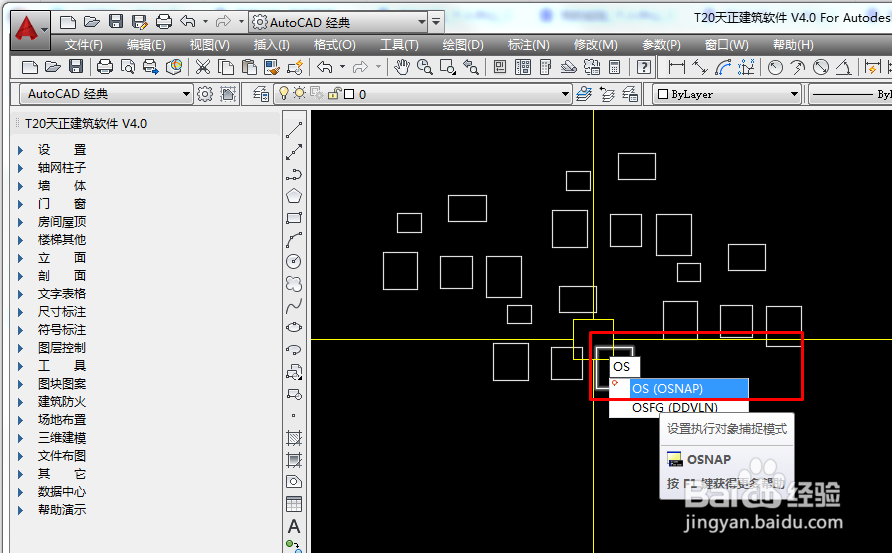
Task: Open the QuickCalc calculator
Action: [x=614, y=67]
